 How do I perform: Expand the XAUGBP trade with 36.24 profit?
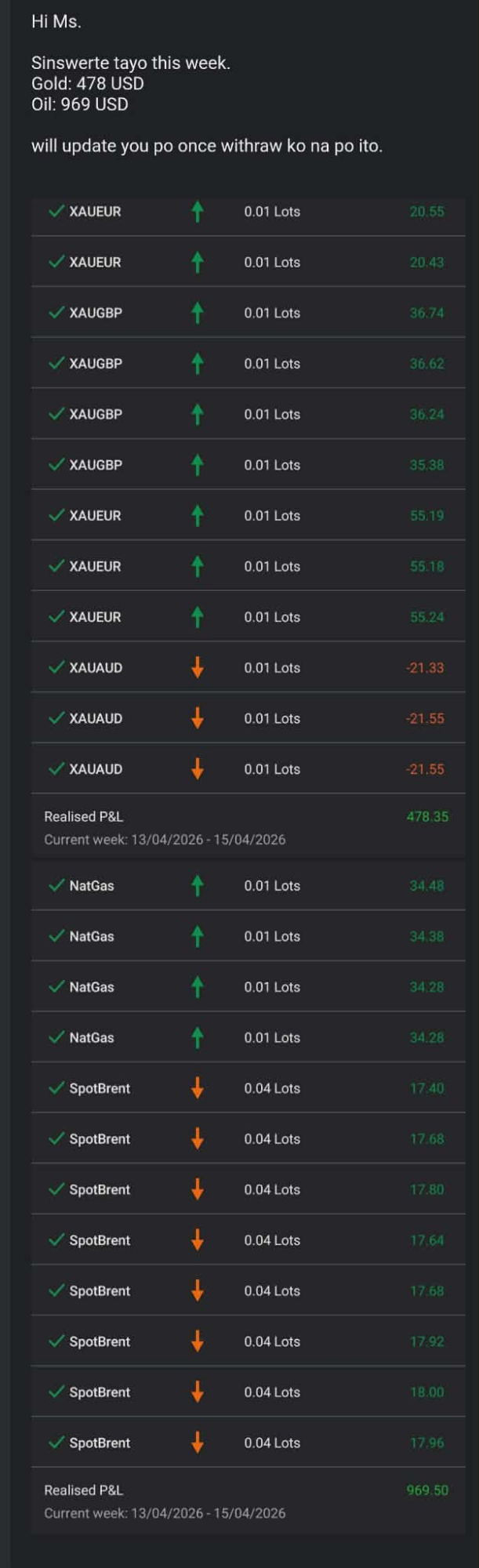point(248,414)
